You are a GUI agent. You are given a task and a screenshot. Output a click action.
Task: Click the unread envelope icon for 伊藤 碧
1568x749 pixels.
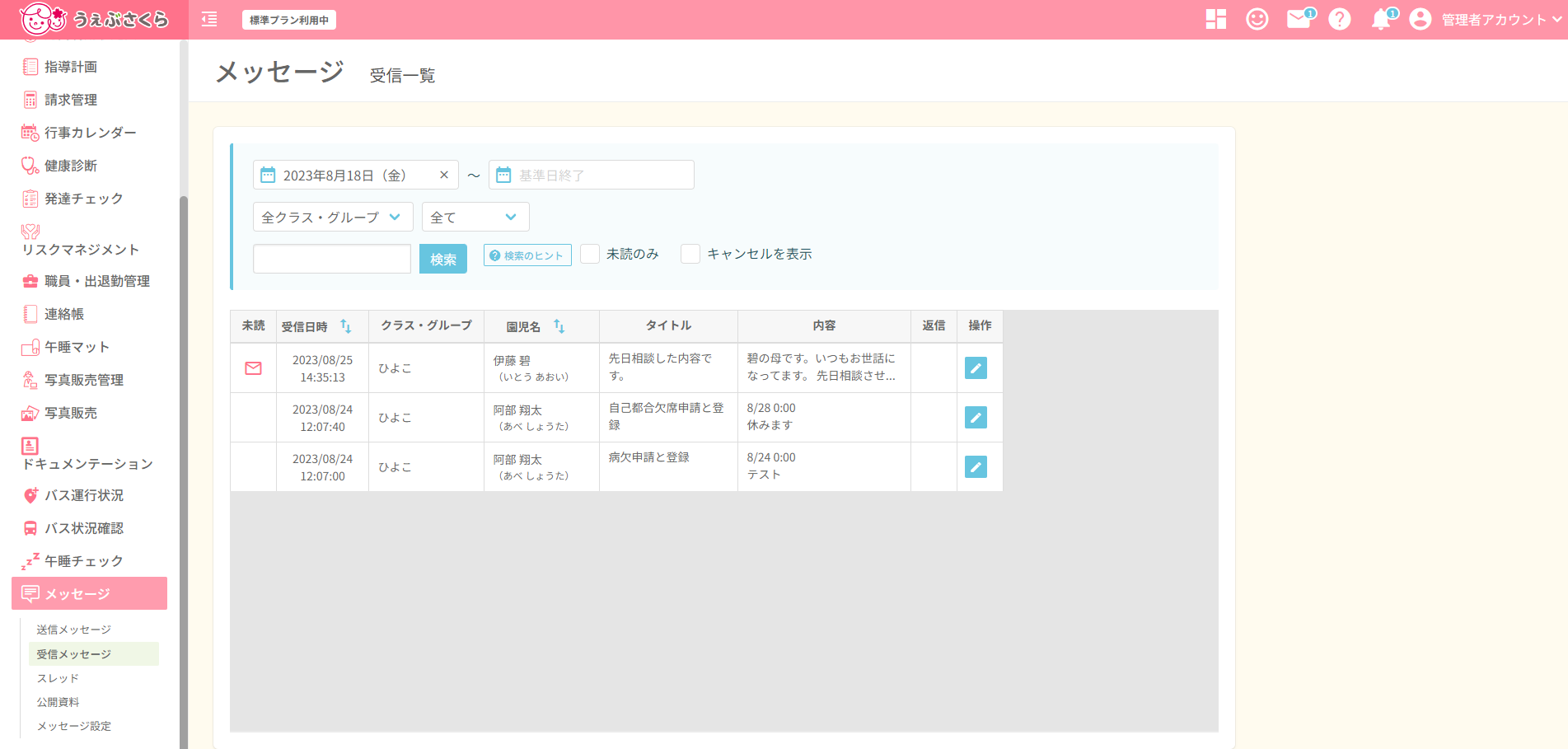point(254,368)
